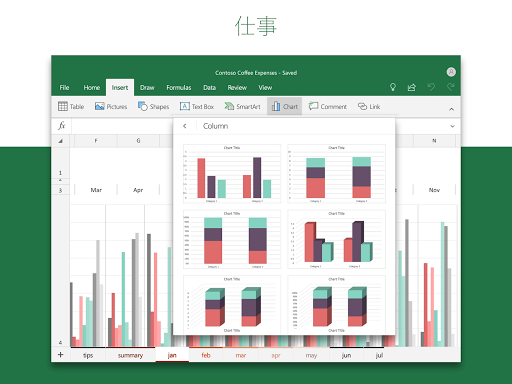Viewport: 512px width, 384px height.
Task: Click the Undo arrow
Action: [x=431, y=87]
